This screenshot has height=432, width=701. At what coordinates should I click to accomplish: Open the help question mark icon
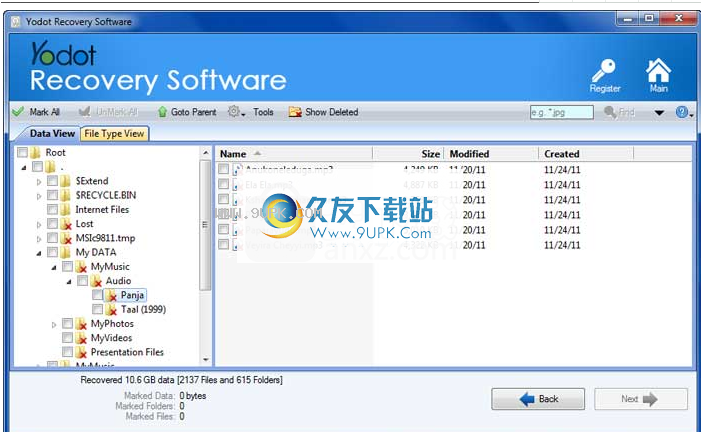681,112
